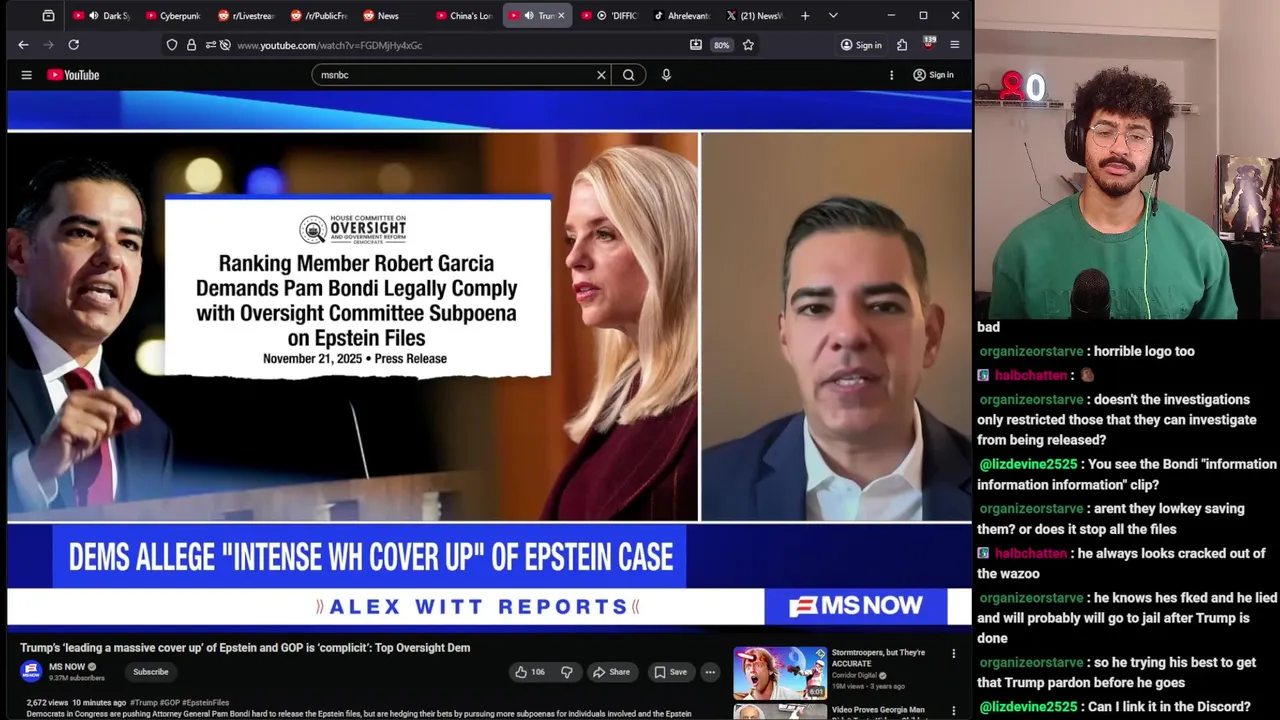Image resolution: width=1280 pixels, height=720 pixels.
Task: Click the chat username @lizdevine2525 asking about Discord
Action: (1028, 706)
